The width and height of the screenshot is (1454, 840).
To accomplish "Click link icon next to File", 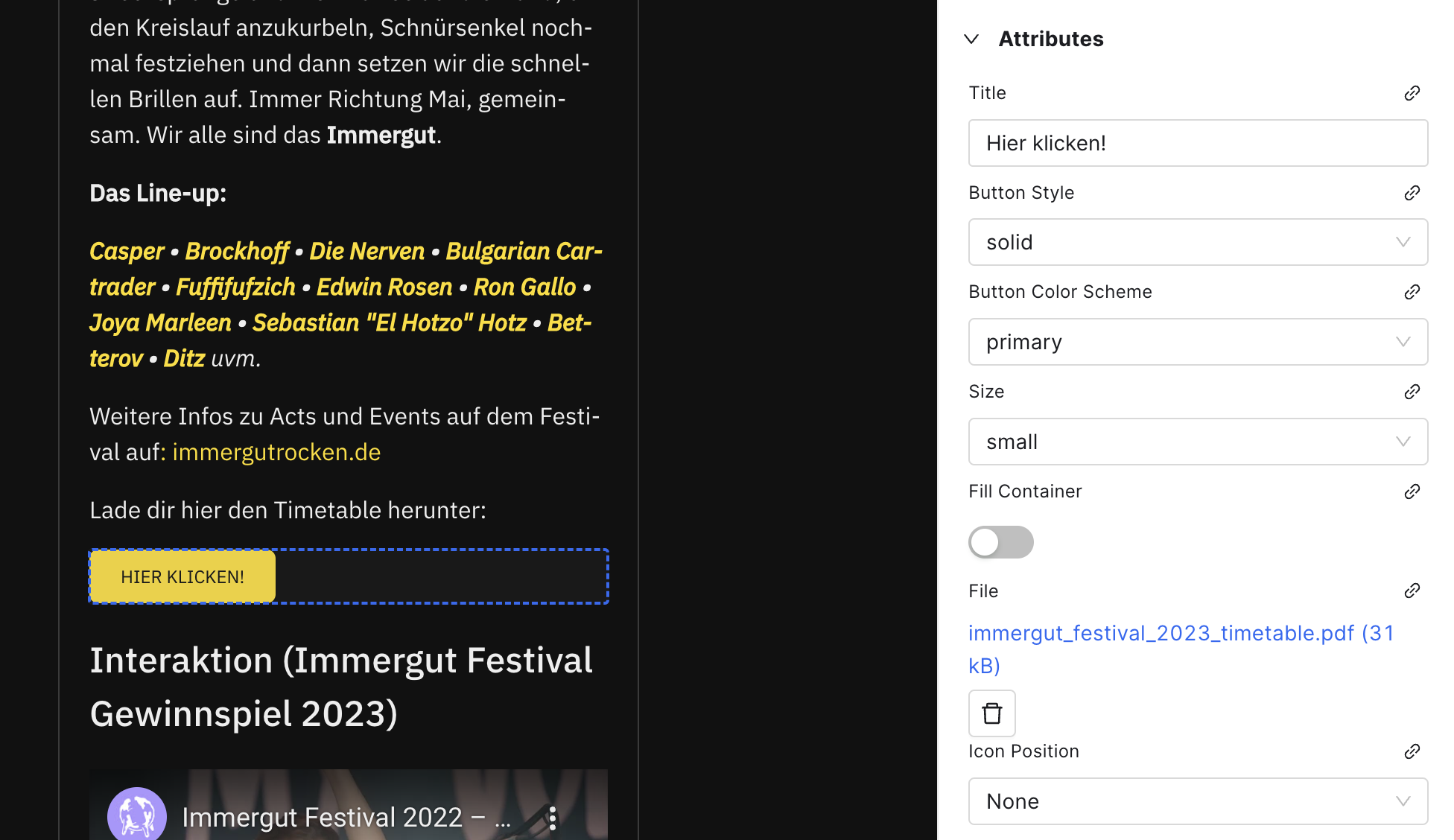I will pos(1412,591).
